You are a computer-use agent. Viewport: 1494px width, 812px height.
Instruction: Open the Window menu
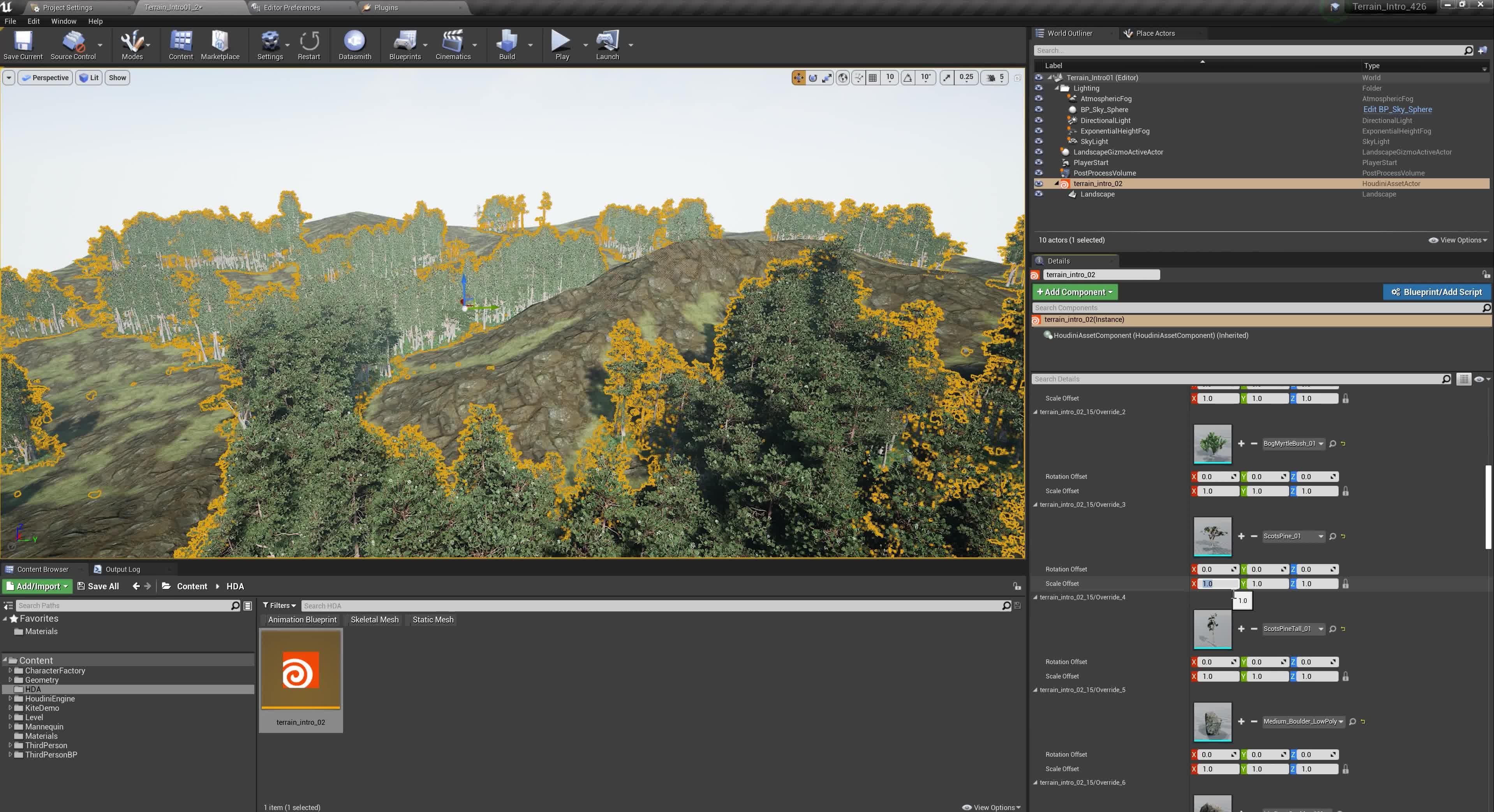tap(63, 21)
